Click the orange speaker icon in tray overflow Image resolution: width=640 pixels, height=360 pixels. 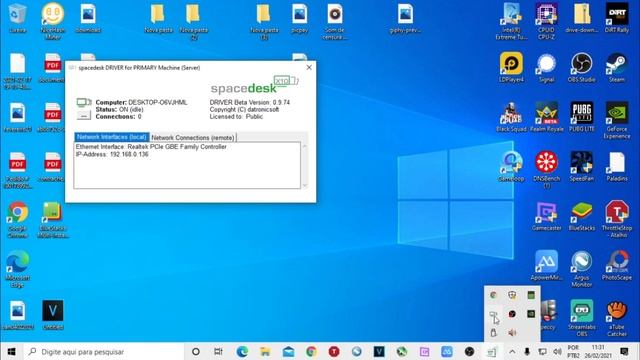click(x=512, y=333)
